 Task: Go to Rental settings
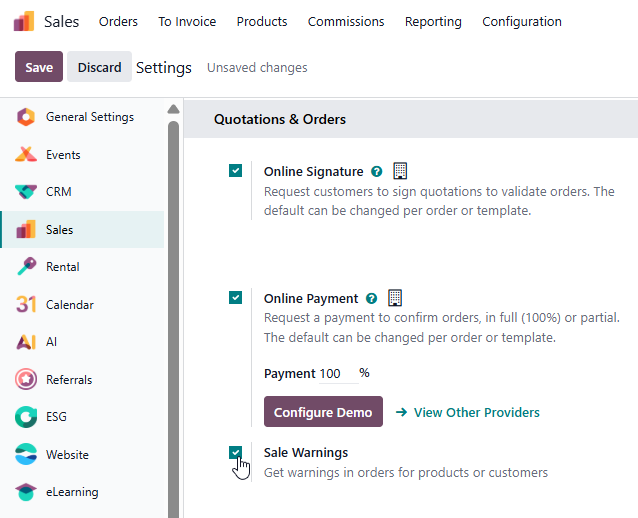[x=62, y=267]
